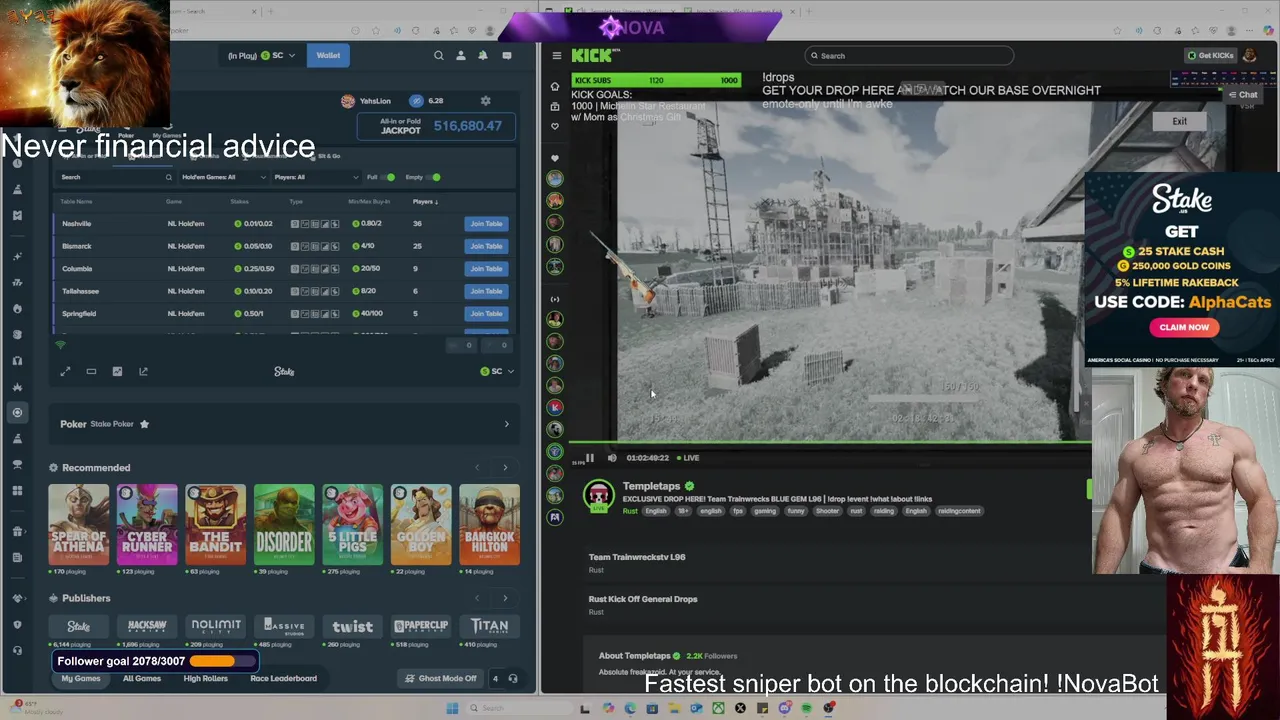Screen dimensions: 1280x720
Task: Select Race Leaderboard tab
Action: coord(283,679)
